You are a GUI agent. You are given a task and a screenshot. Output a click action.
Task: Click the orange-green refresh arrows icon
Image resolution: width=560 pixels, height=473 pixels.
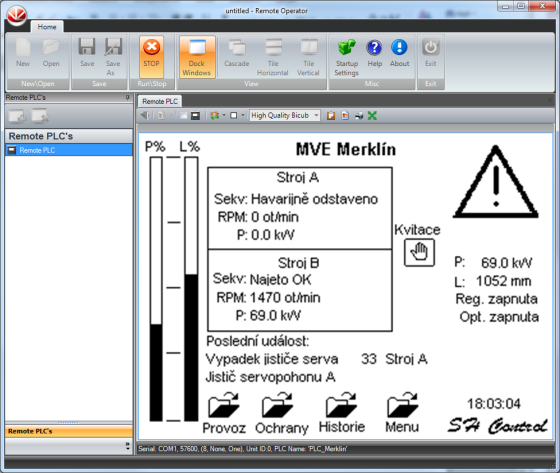[215, 115]
